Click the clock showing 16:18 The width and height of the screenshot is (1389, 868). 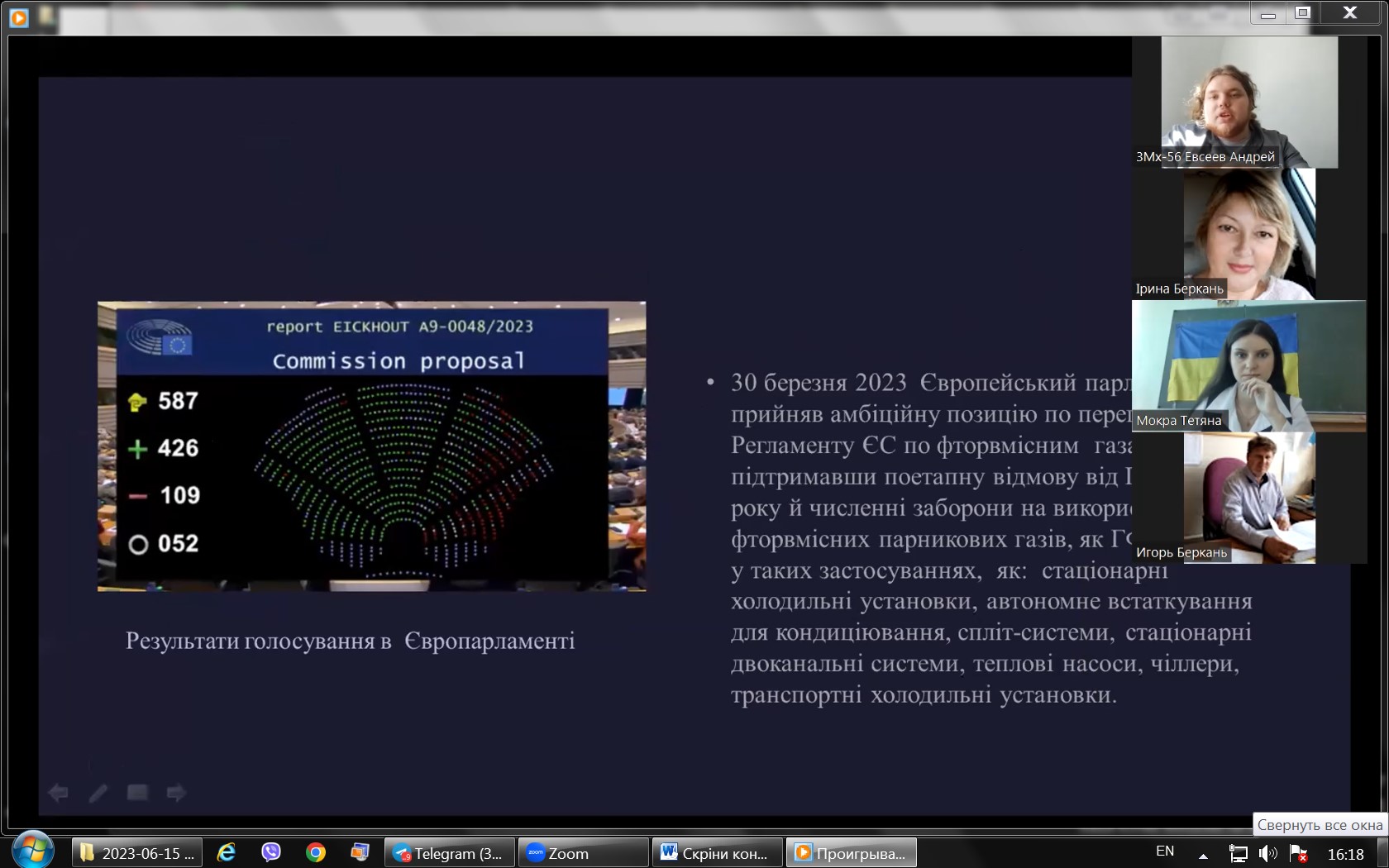coord(1345,854)
